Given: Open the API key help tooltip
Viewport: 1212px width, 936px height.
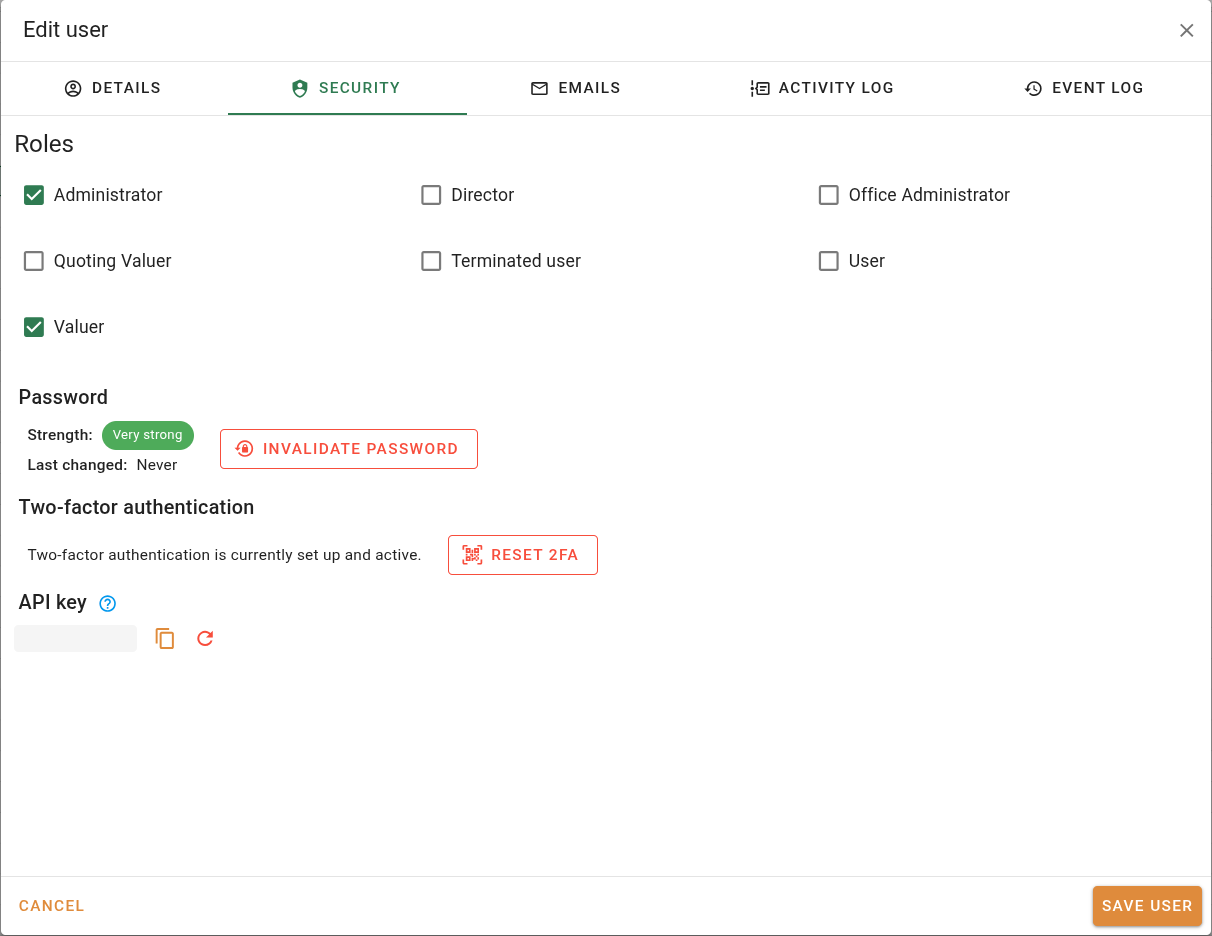Looking at the screenshot, I should coord(108,603).
